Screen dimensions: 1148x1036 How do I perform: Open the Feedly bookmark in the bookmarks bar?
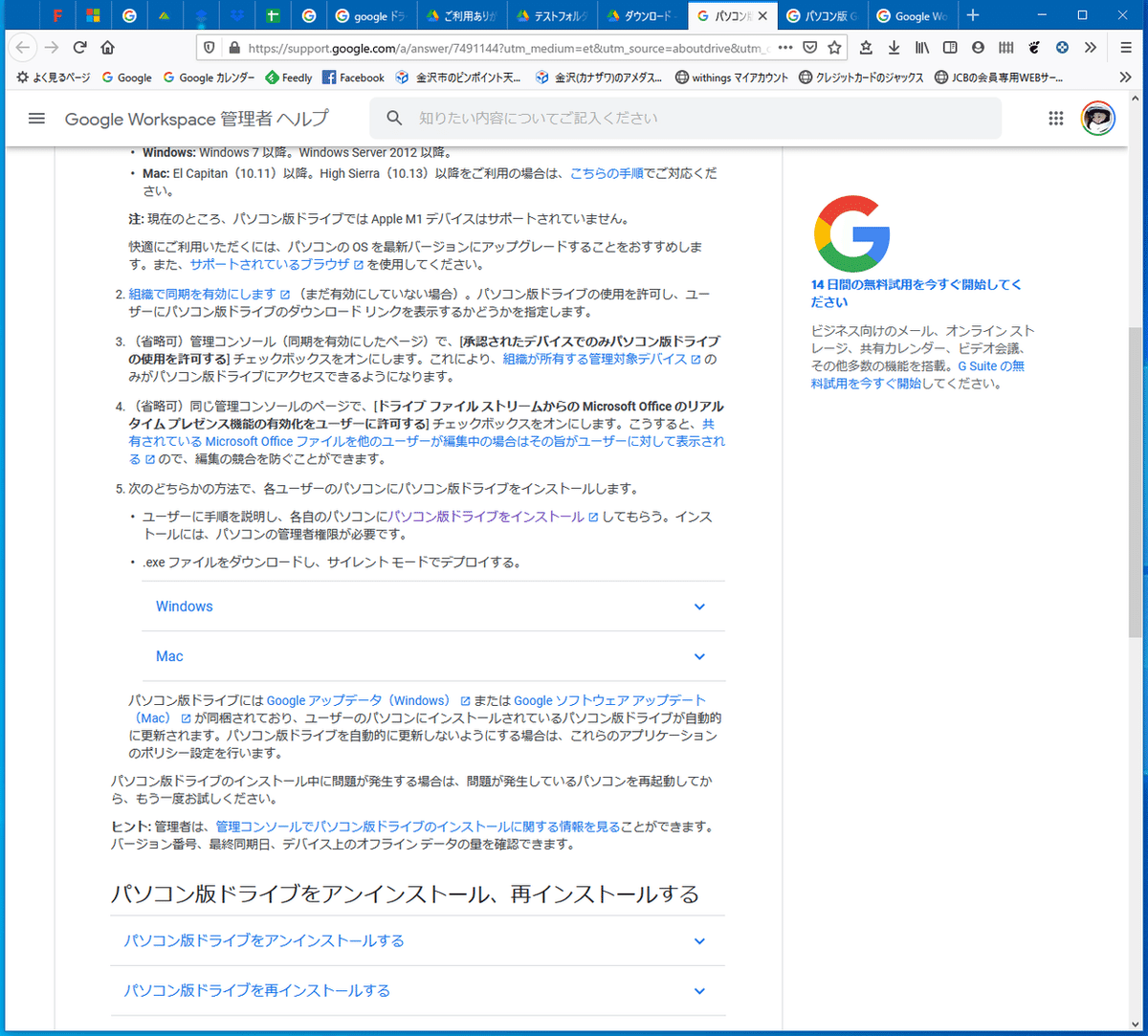(x=288, y=77)
